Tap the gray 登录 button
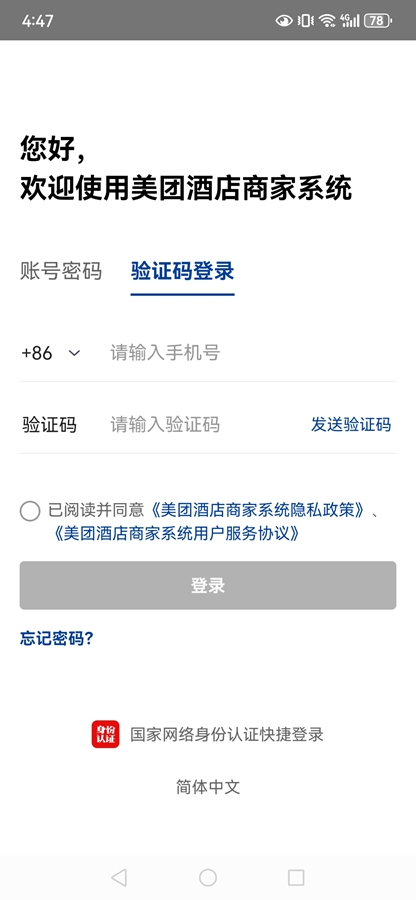The height and width of the screenshot is (900, 416). (x=208, y=585)
